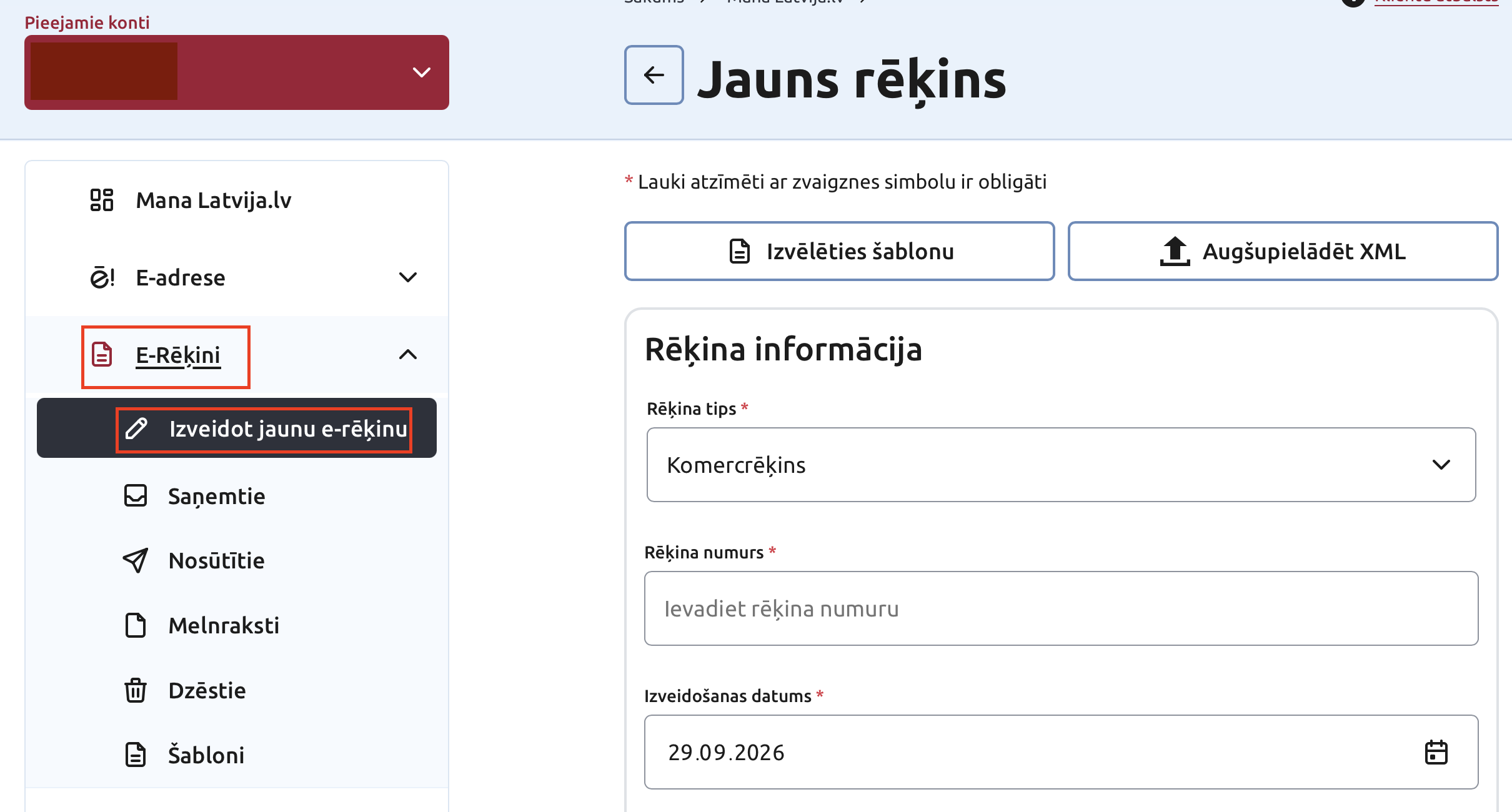Open the Pieejamie konti account dropdown

236,72
